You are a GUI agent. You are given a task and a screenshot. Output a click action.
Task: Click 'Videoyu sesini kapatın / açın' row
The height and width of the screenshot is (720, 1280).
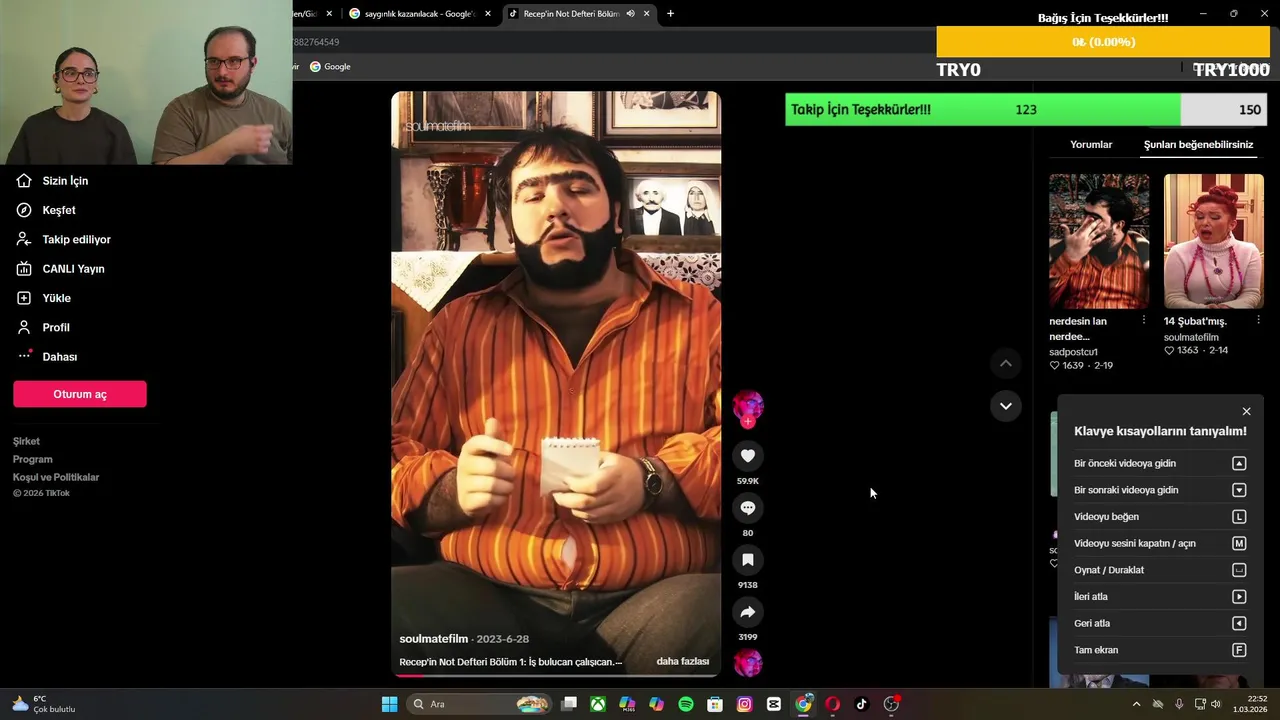point(1160,543)
